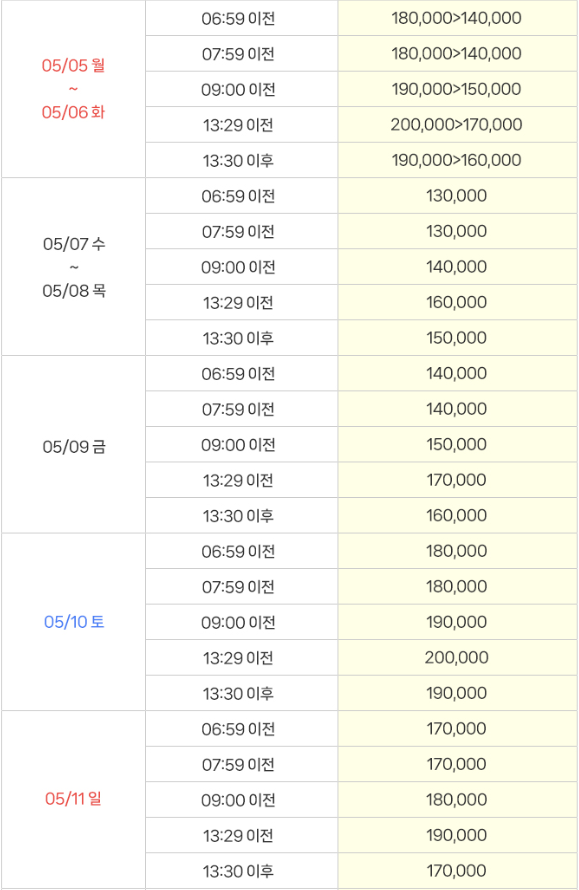Select the 160,000 price under 05/07~05/08
This screenshot has height=890, width=579.
point(457,303)
